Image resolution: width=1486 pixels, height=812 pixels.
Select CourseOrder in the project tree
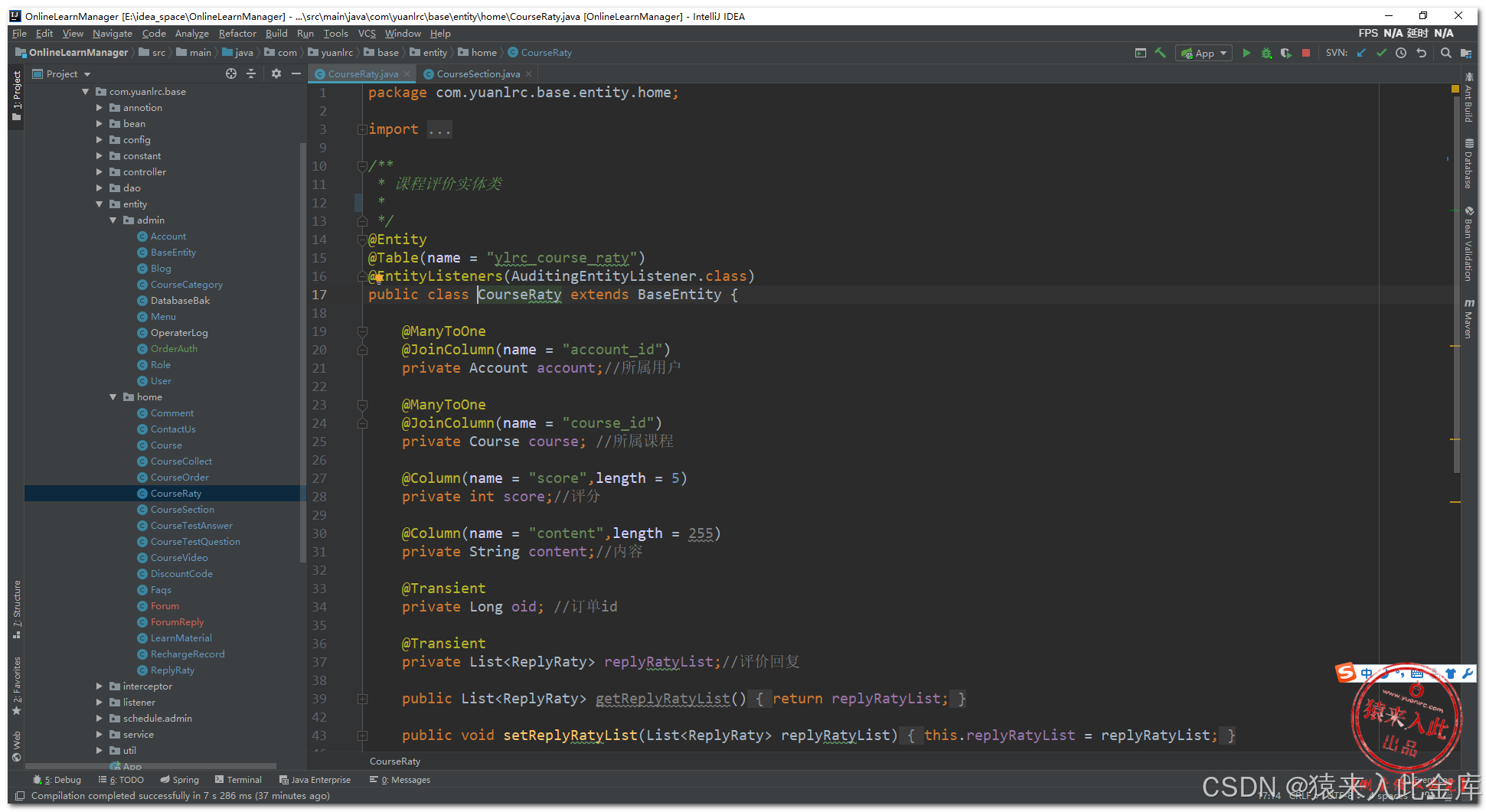[179, 478]
